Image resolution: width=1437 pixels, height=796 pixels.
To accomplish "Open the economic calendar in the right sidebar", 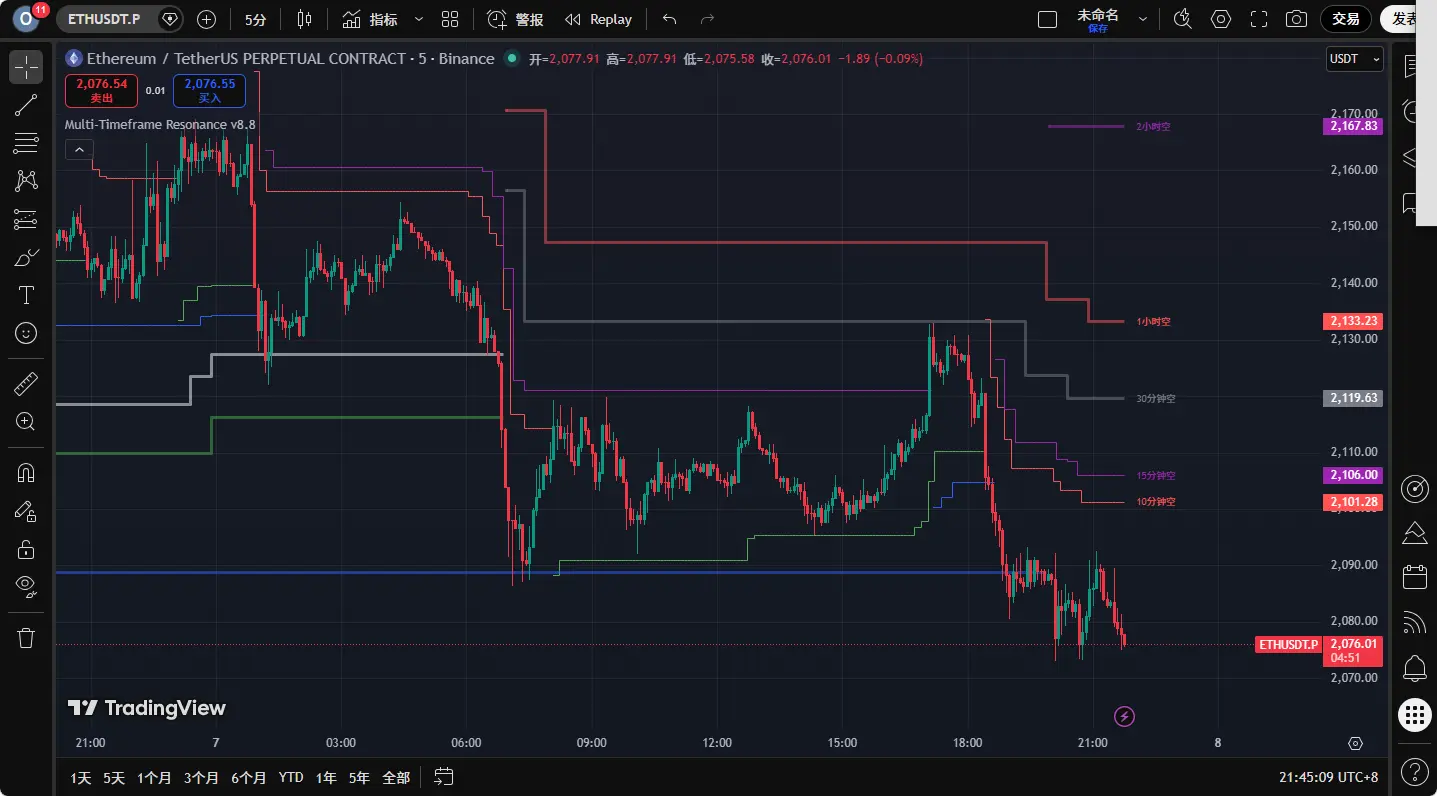I will point(1415,577).
